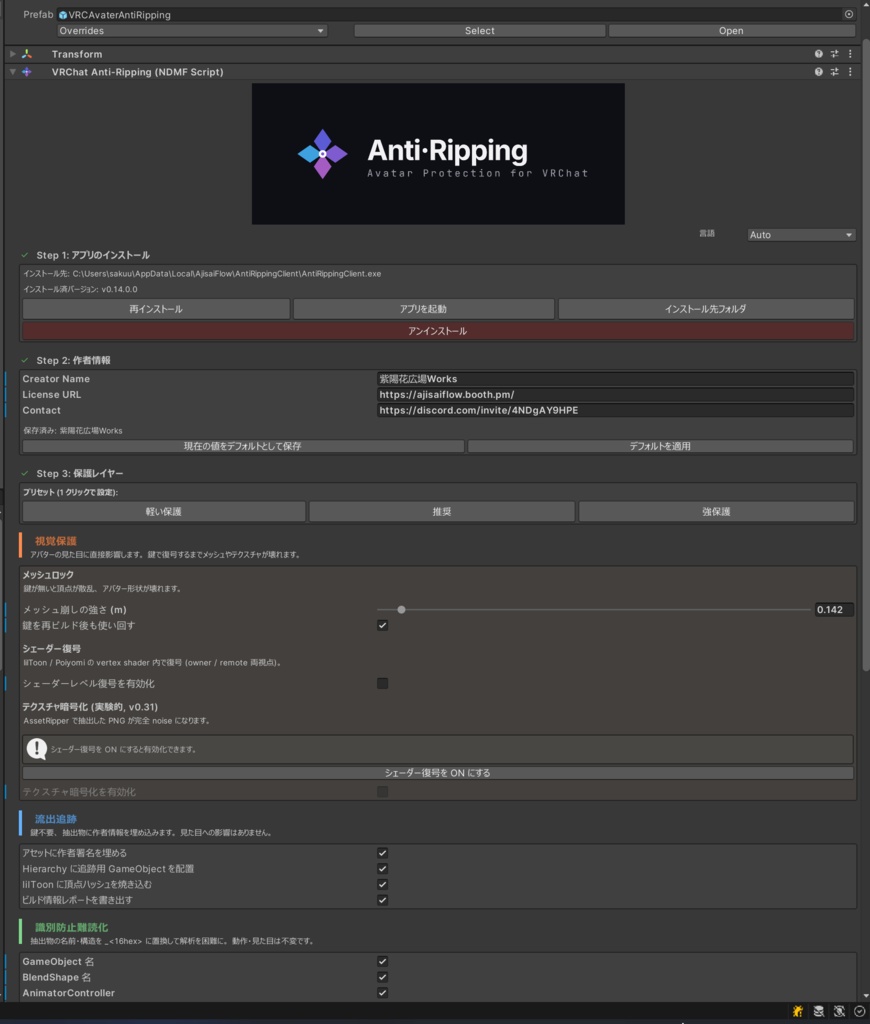Viewport: 870px width, 1024px height.
Task: Open the Transform component help icon
Action: pos(818,54)
